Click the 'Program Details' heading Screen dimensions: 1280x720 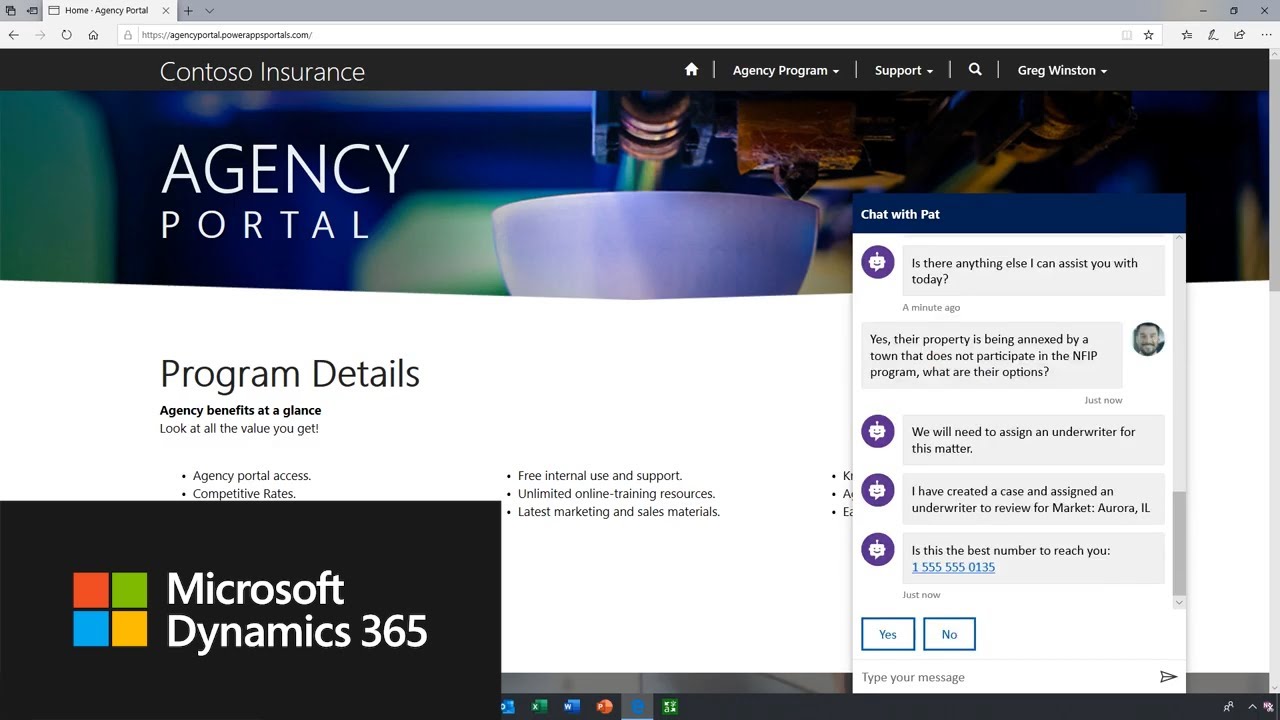pyautogui.click(x=290, y=373)
